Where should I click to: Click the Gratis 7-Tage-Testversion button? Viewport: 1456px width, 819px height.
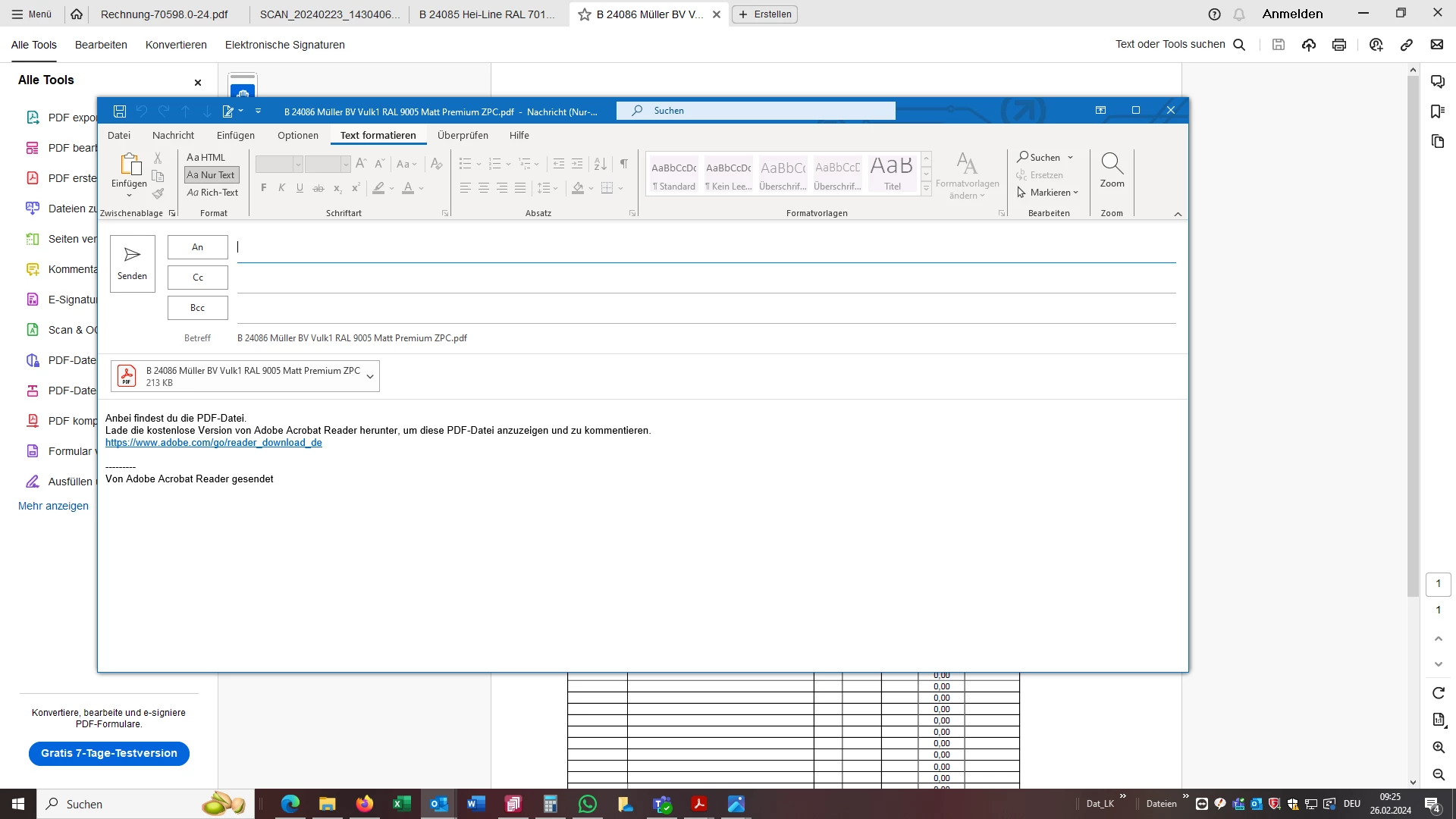[109, 753]
